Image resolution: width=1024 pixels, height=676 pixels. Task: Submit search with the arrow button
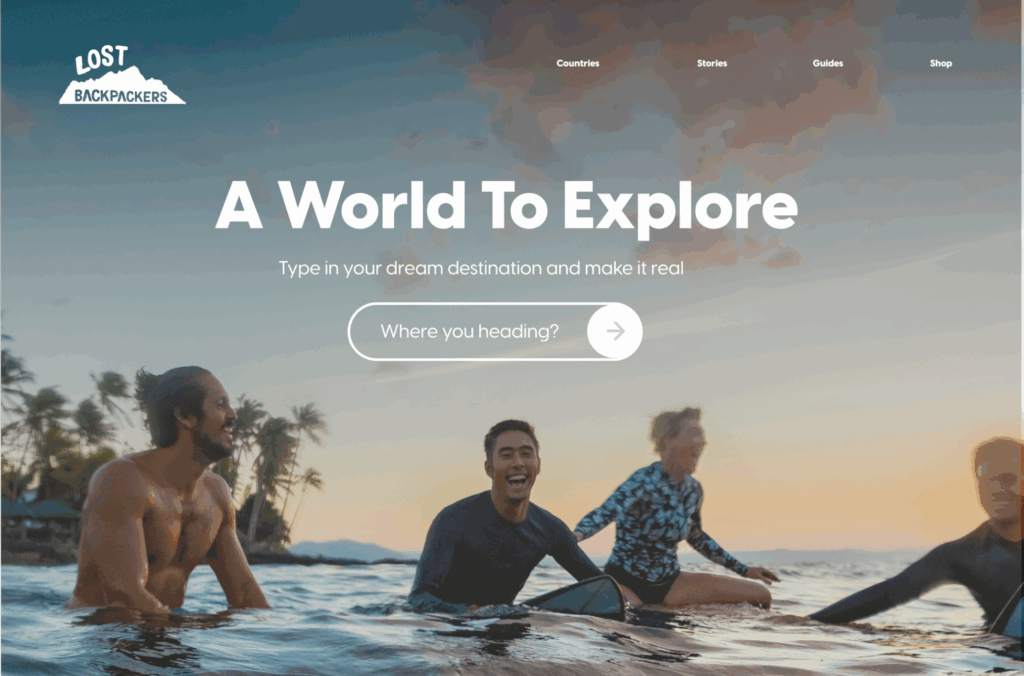tap(615, 331)
